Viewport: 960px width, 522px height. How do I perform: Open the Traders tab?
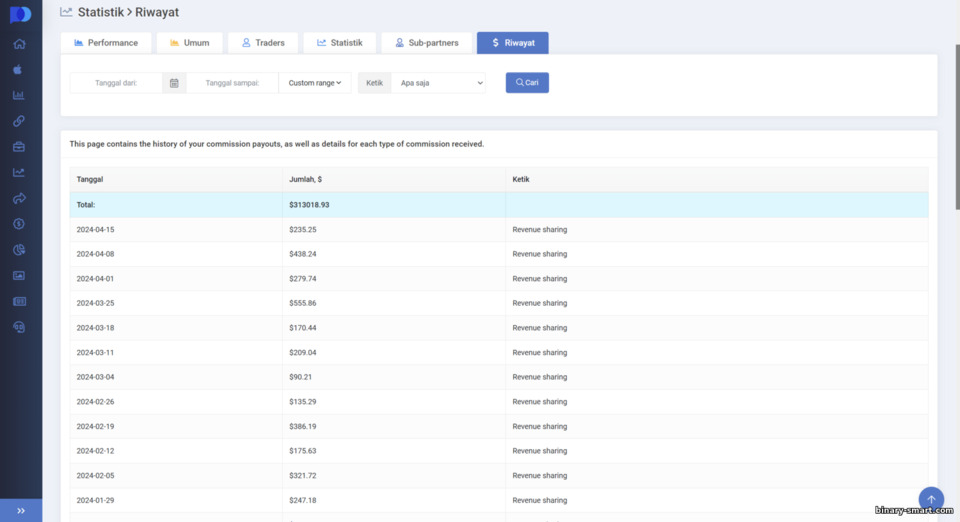[x=263, y=43]
